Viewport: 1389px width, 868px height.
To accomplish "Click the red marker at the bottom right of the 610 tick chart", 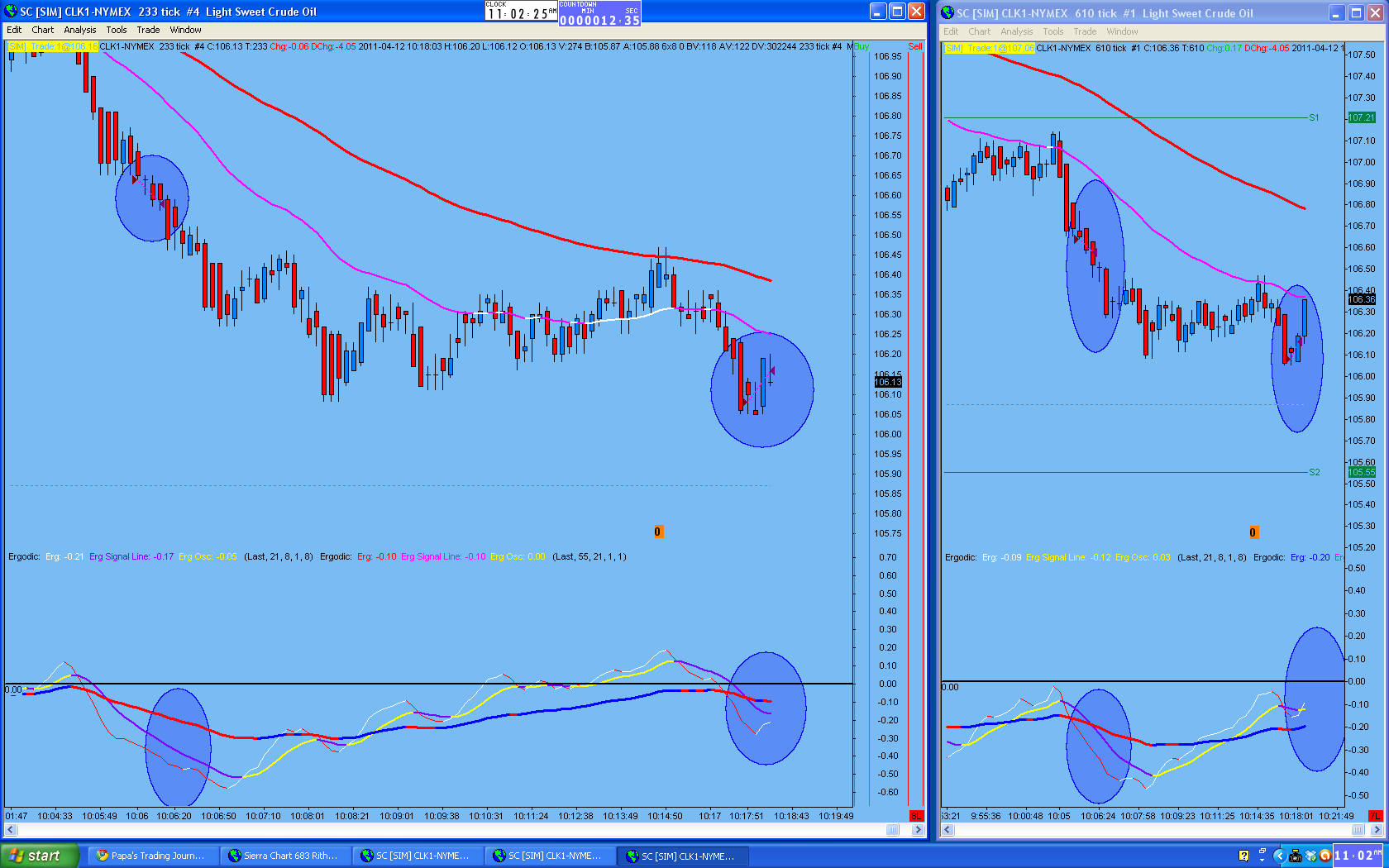I will (1376, 816).
